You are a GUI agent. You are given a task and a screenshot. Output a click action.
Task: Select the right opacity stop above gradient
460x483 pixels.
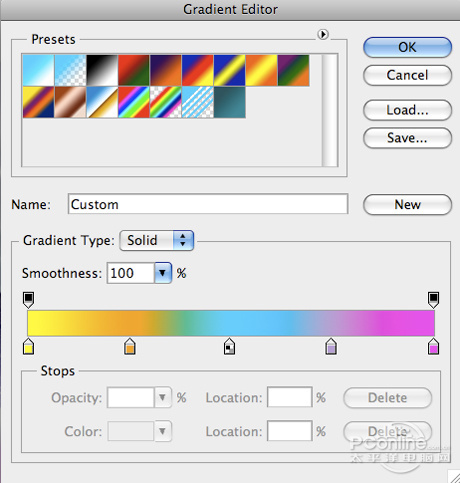(433, 300)
